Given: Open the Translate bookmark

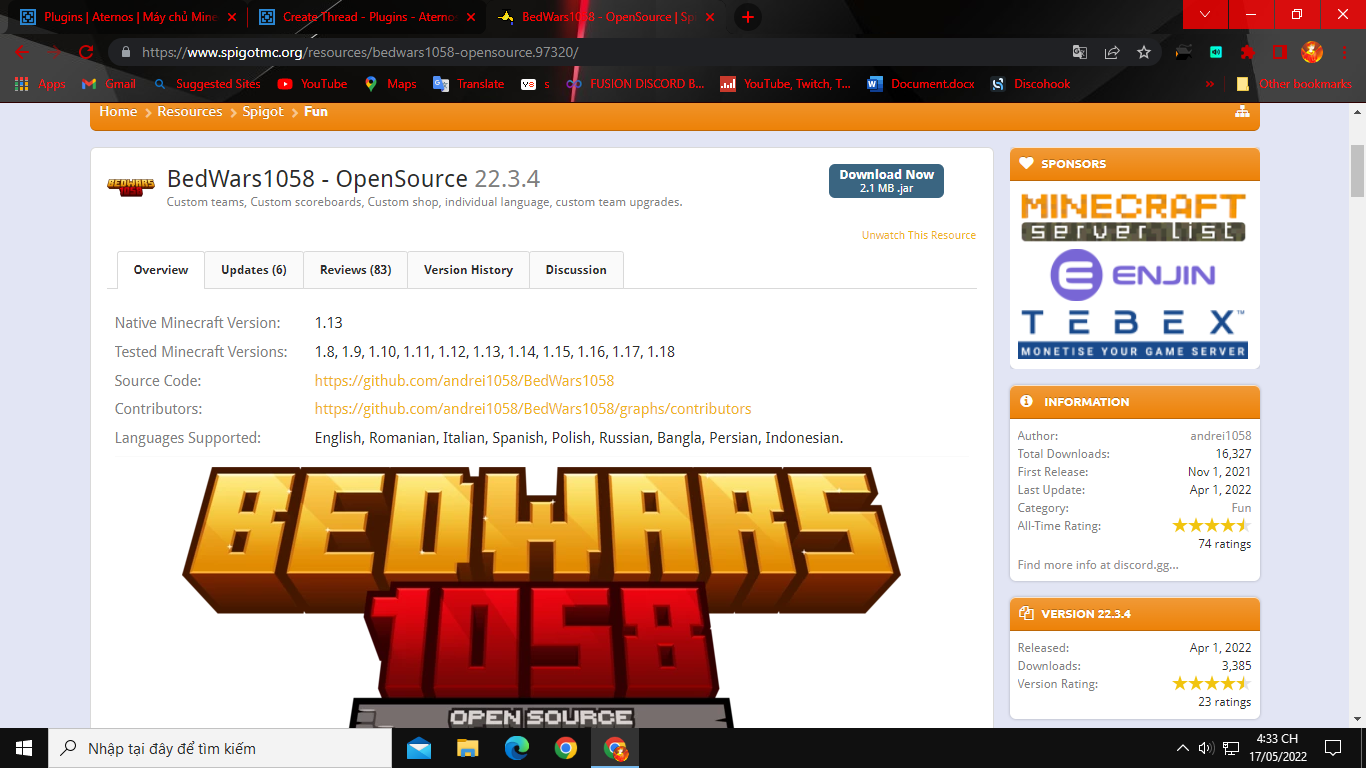Looking at the screenshot, I should [x=468, y=84].
